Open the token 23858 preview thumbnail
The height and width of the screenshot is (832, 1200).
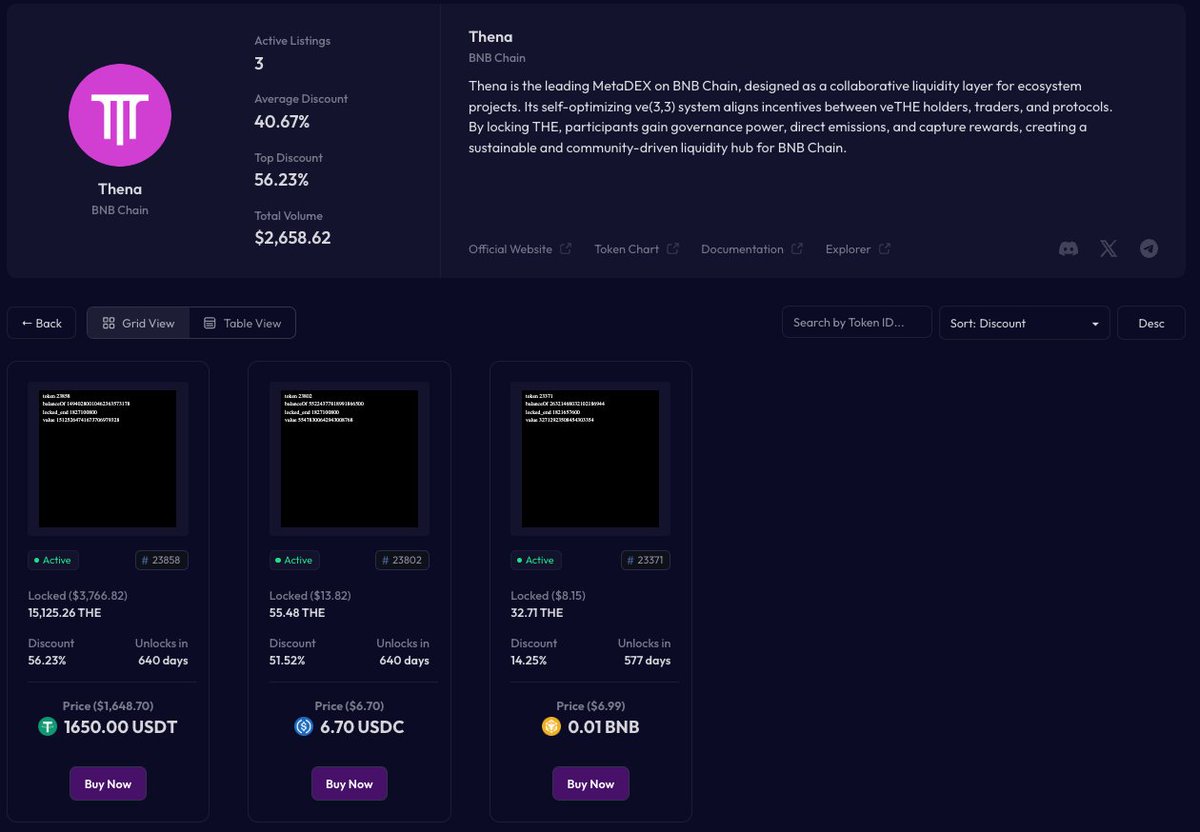108,459
